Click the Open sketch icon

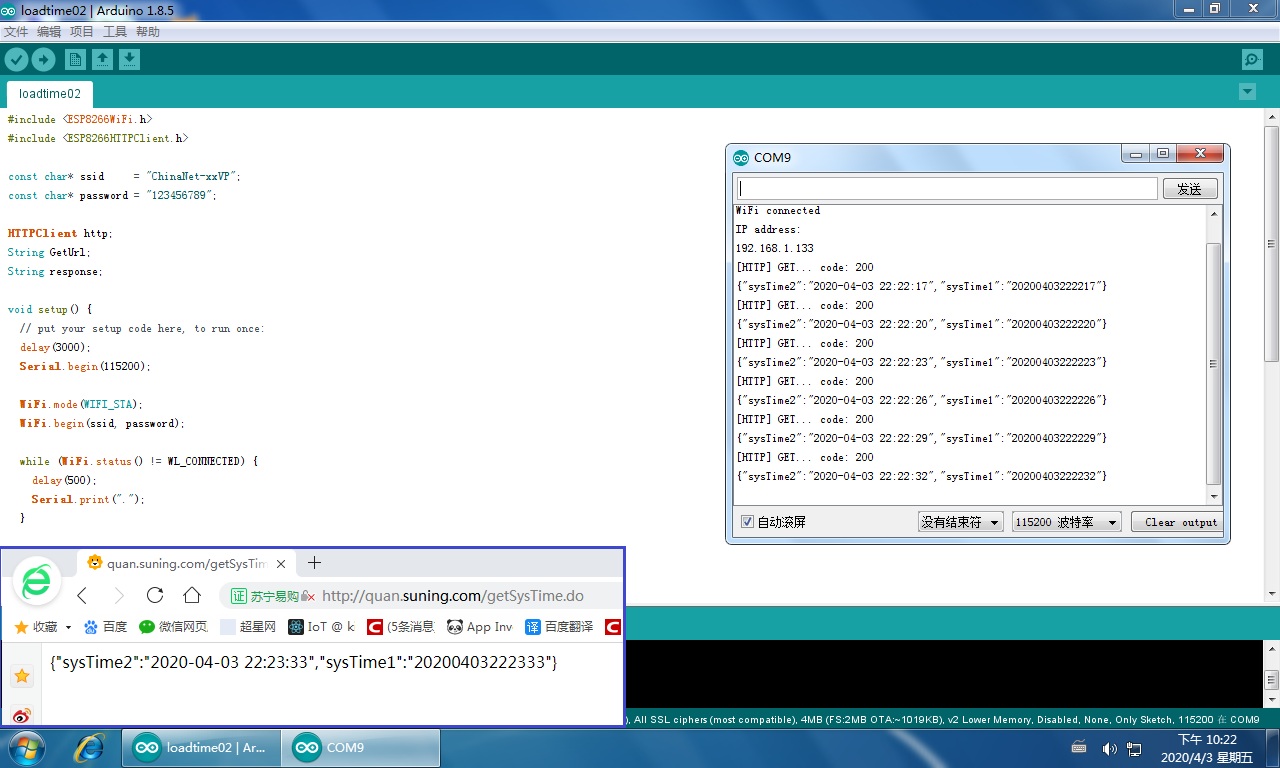tap(103, 59)
